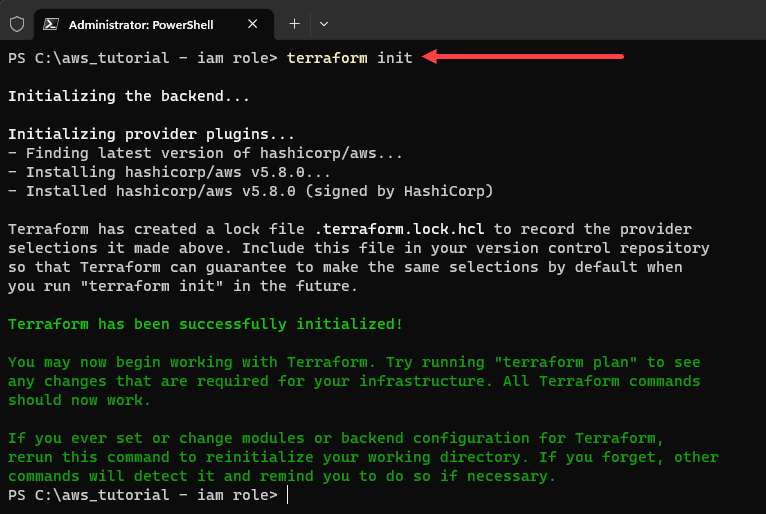Click the 'selections it made above' line
The width and height of the screenshot is (766, 514).
click(x=359, y=248)
